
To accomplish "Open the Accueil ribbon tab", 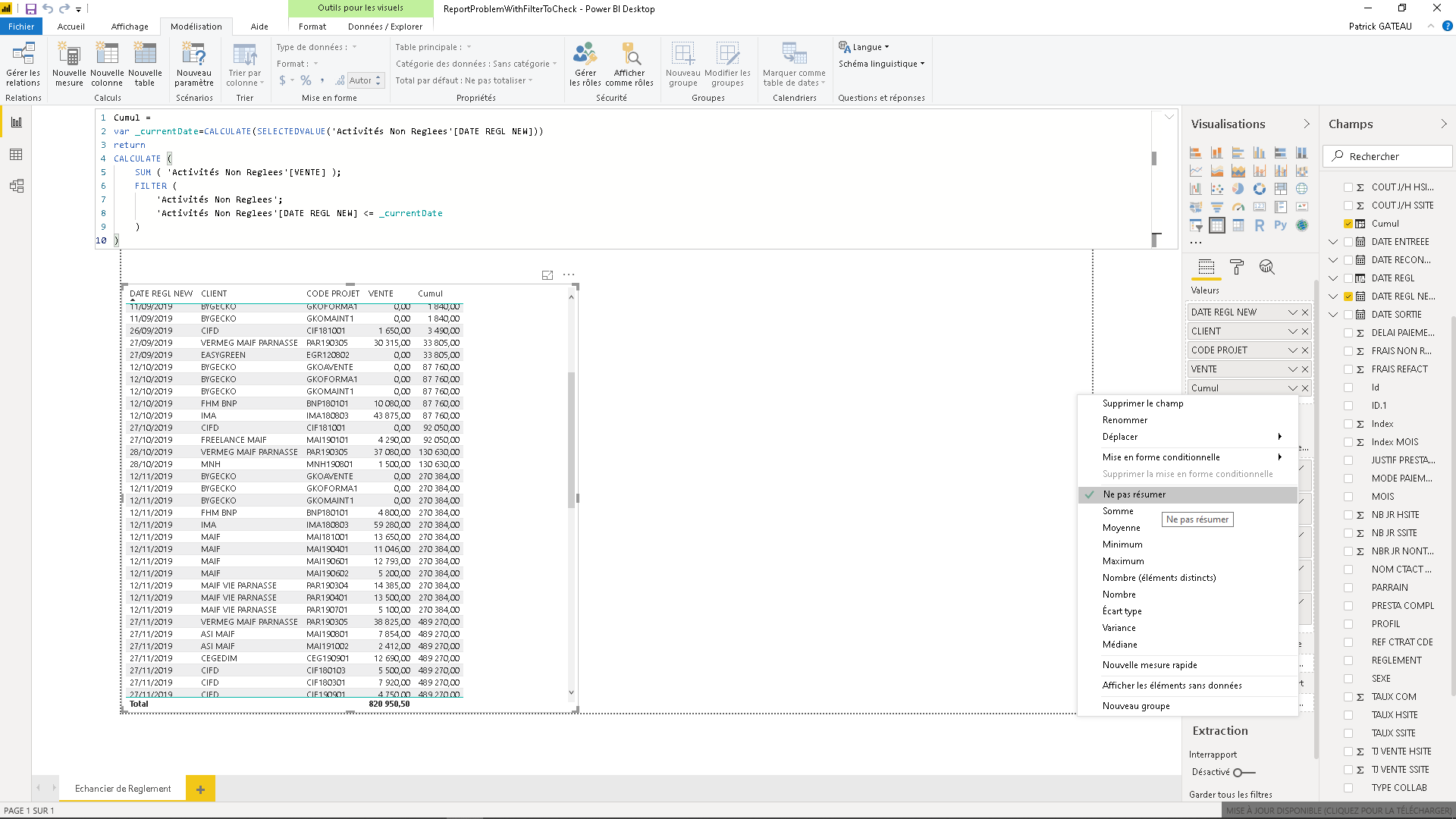I will 71,27.
